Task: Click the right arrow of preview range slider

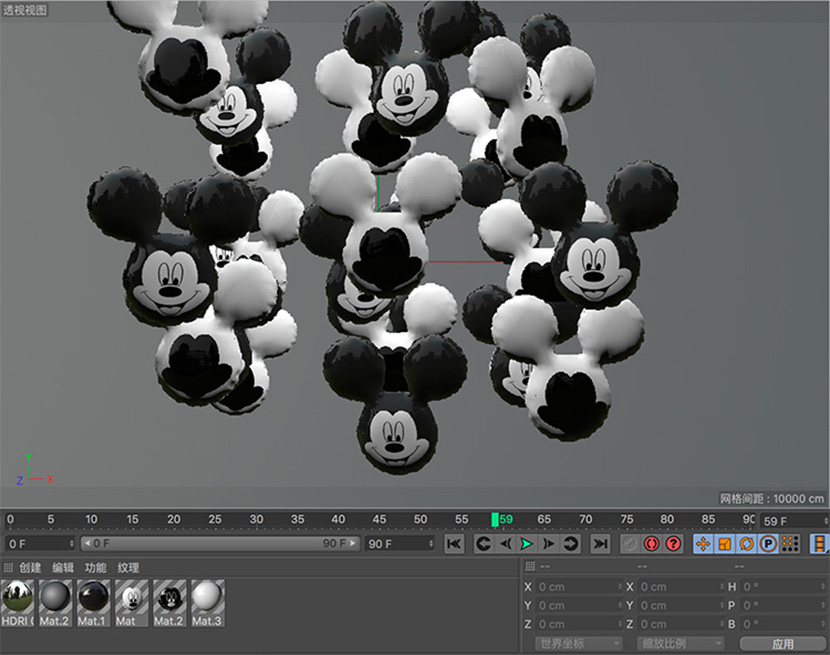Action: coord(354,543)
